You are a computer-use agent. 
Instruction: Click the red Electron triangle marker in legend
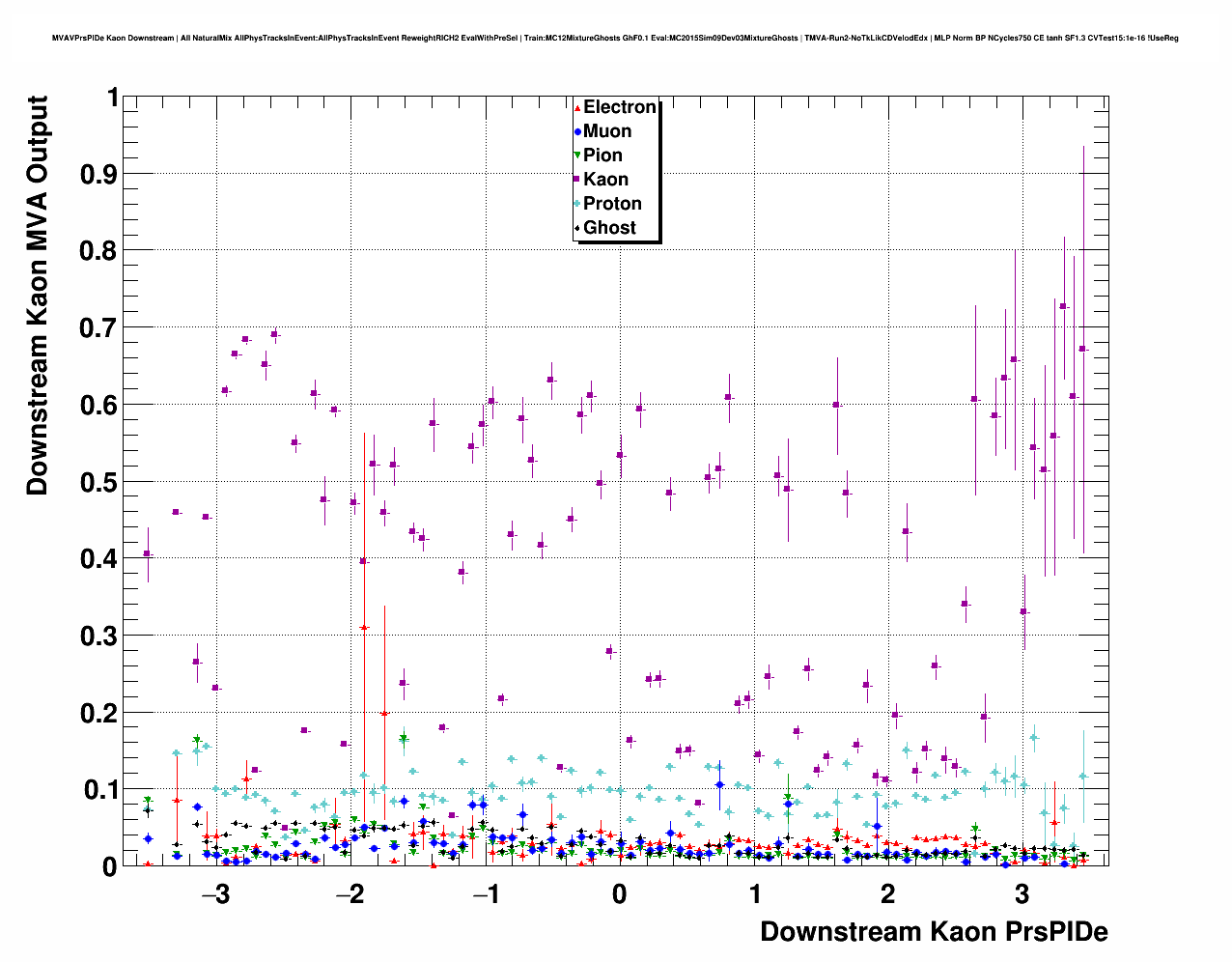pyautogui.click(x=577, y=107)
